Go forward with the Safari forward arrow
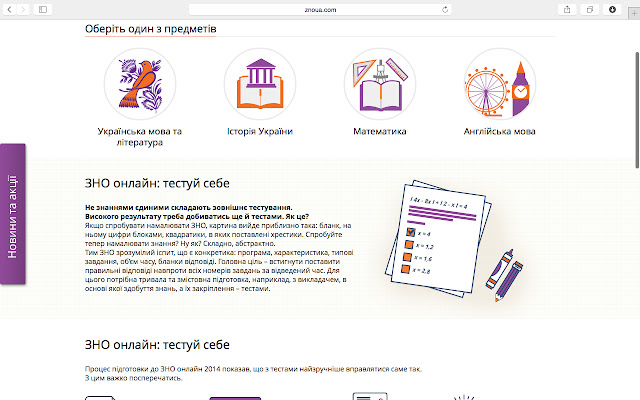 point(23,9)
